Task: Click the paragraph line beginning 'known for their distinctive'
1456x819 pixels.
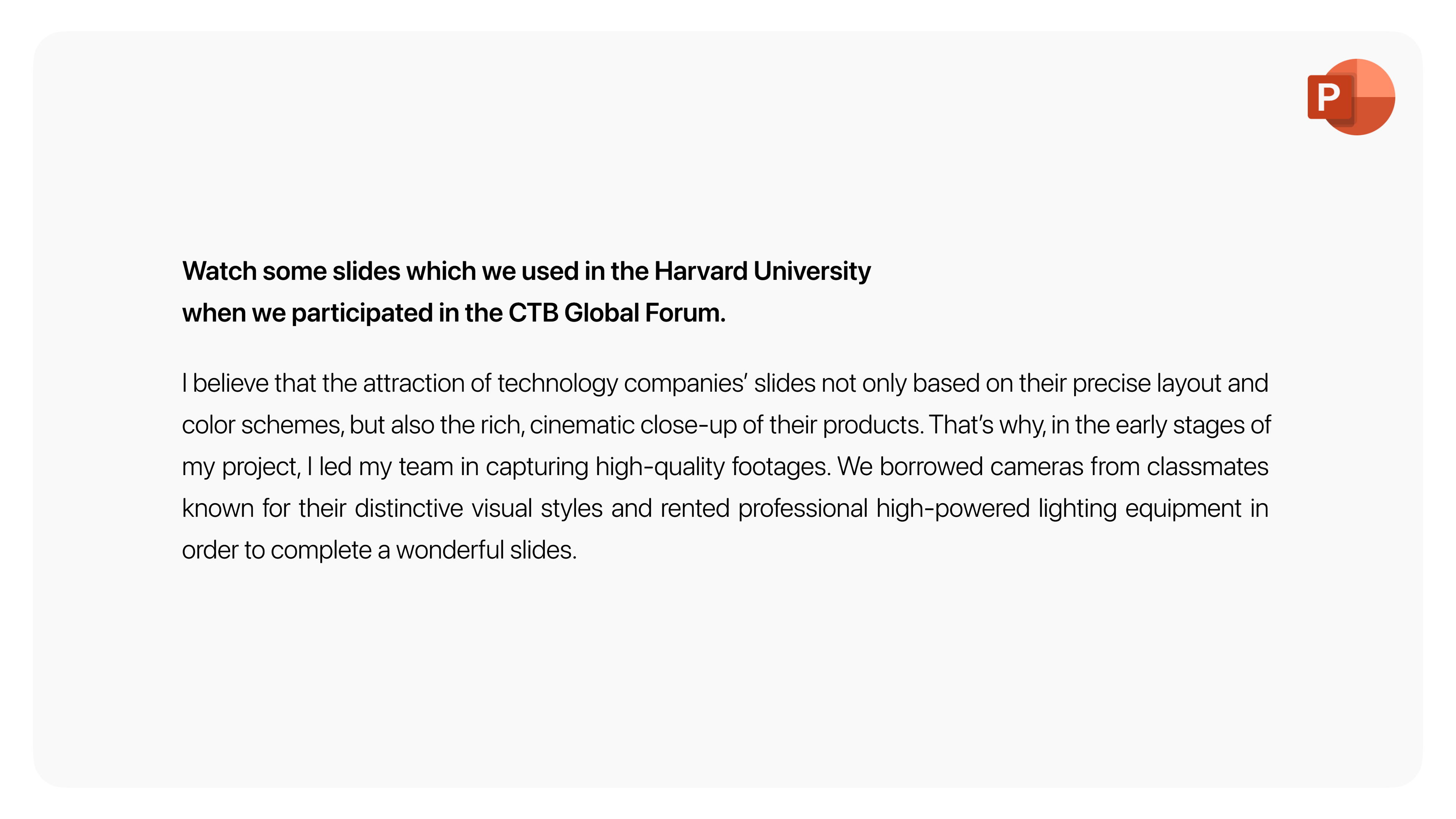Action: coord(725,509)
